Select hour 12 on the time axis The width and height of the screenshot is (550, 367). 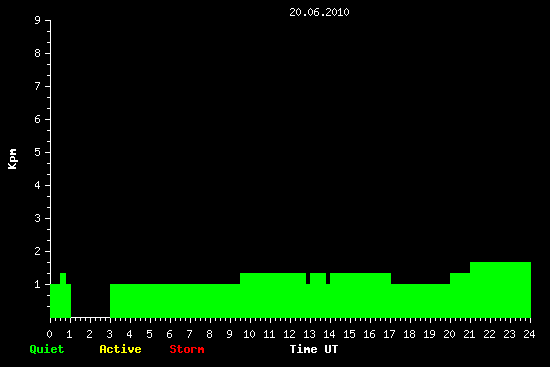tap(289, 334)
